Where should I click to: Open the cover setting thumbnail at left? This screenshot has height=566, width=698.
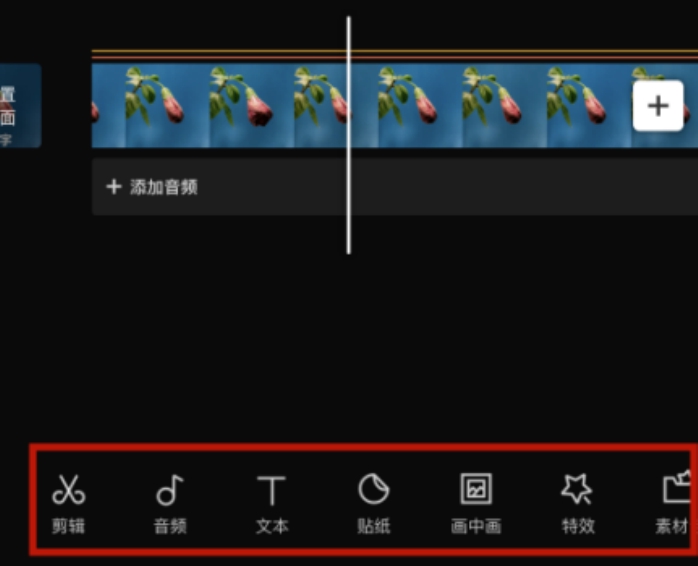pyautogui.click(x=20, y=106)
